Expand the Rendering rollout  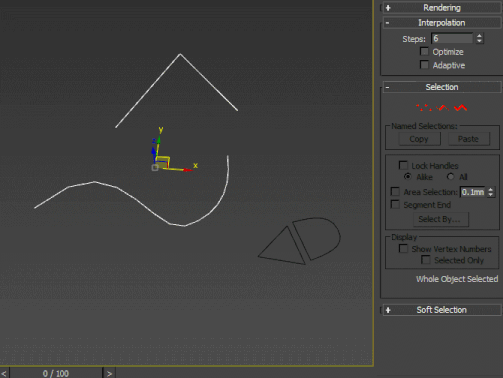[x=442, y=8]
